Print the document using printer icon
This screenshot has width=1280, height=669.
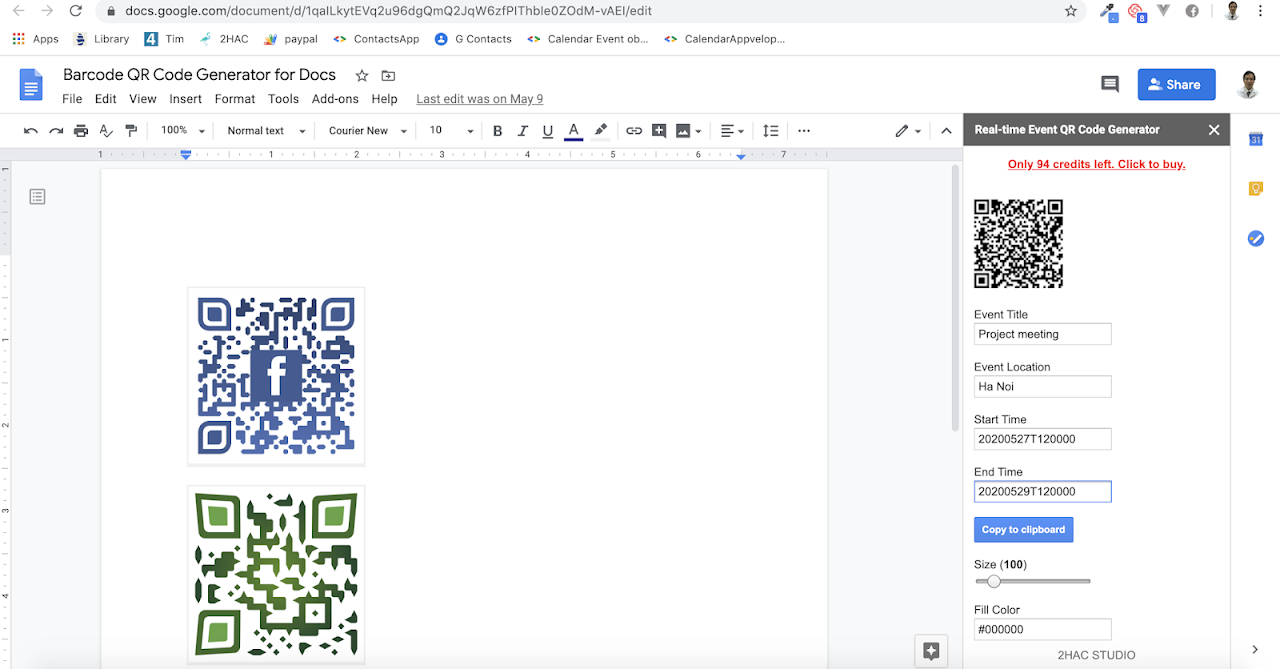[x=81, y=131]
